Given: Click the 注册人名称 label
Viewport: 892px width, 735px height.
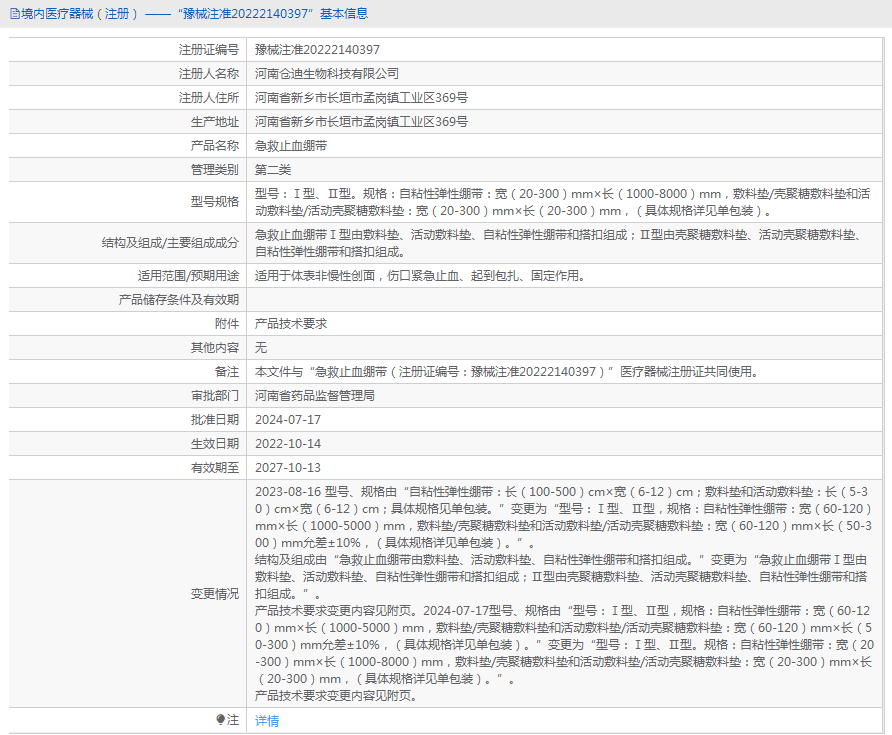Looking at the screenshot, I should point(209,73).
